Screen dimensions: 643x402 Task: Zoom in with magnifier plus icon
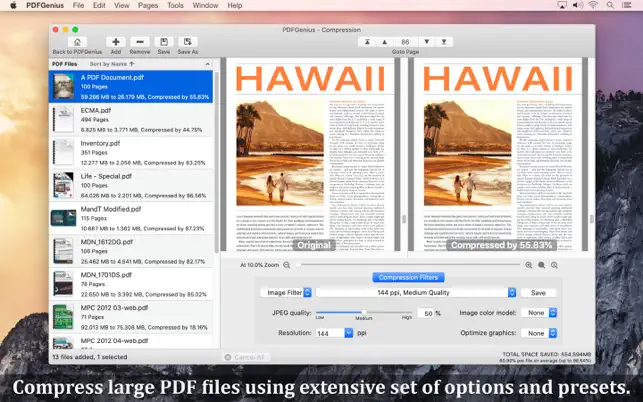[x=529, y=265]
